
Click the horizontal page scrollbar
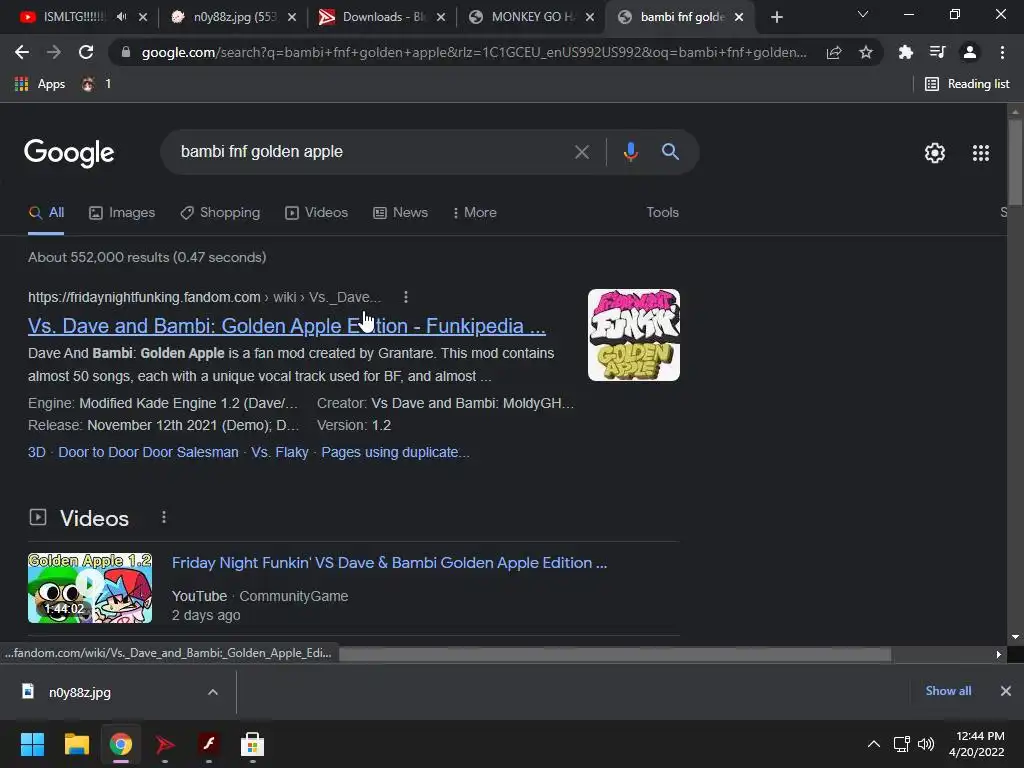pos(615,654)
